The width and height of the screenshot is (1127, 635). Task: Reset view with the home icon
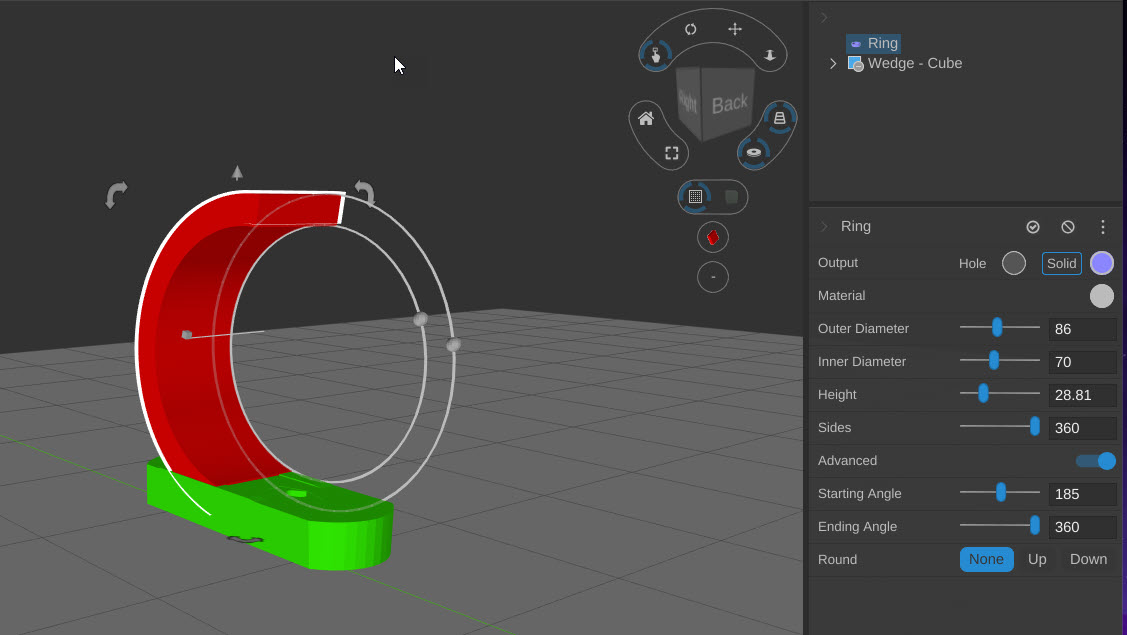point(646,119)
